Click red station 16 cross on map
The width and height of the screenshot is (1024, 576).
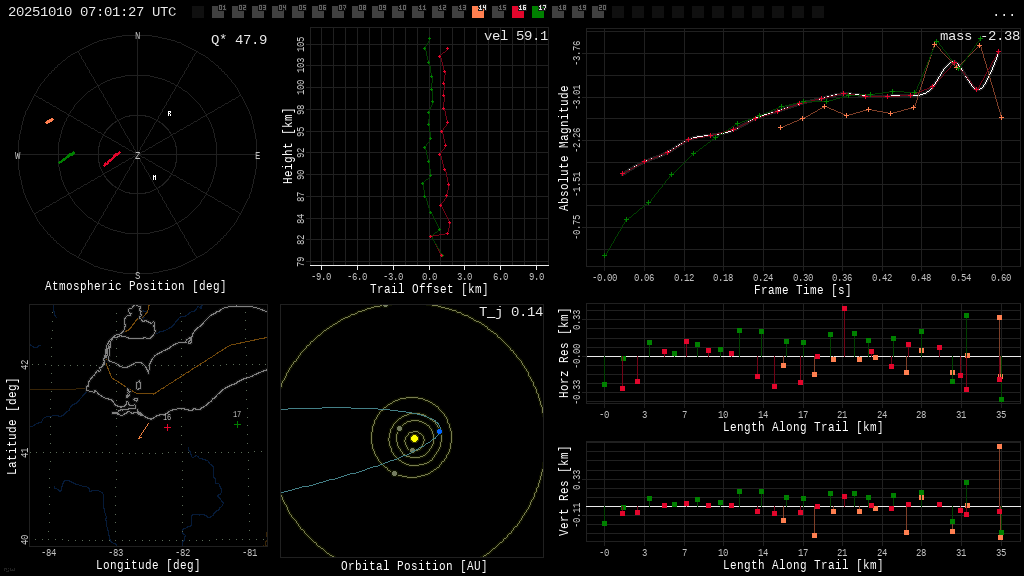pyautogui.click(x=167, y=427)
